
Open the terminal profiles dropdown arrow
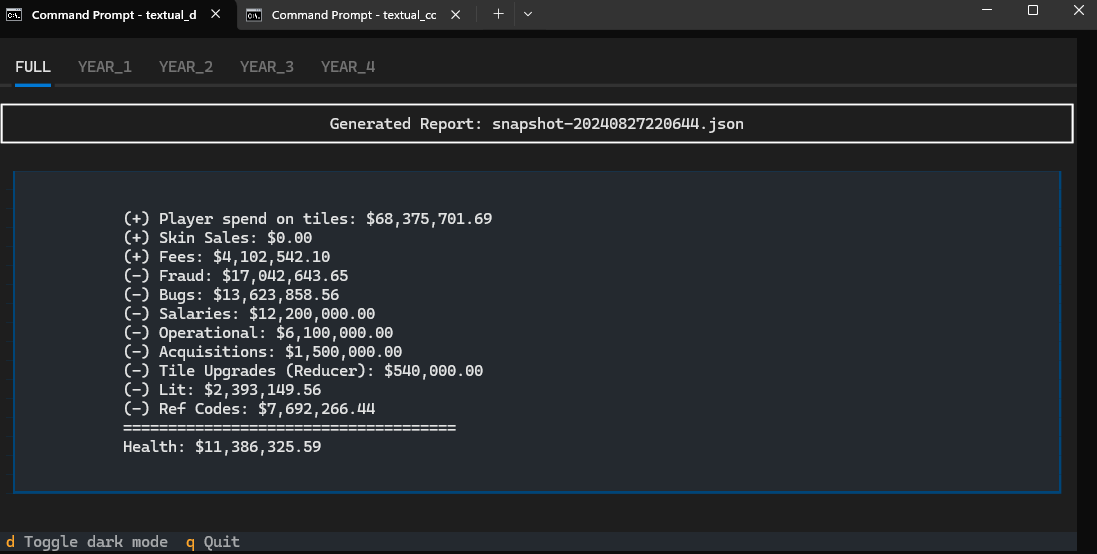pyautogui.click(x=528, y=14)
